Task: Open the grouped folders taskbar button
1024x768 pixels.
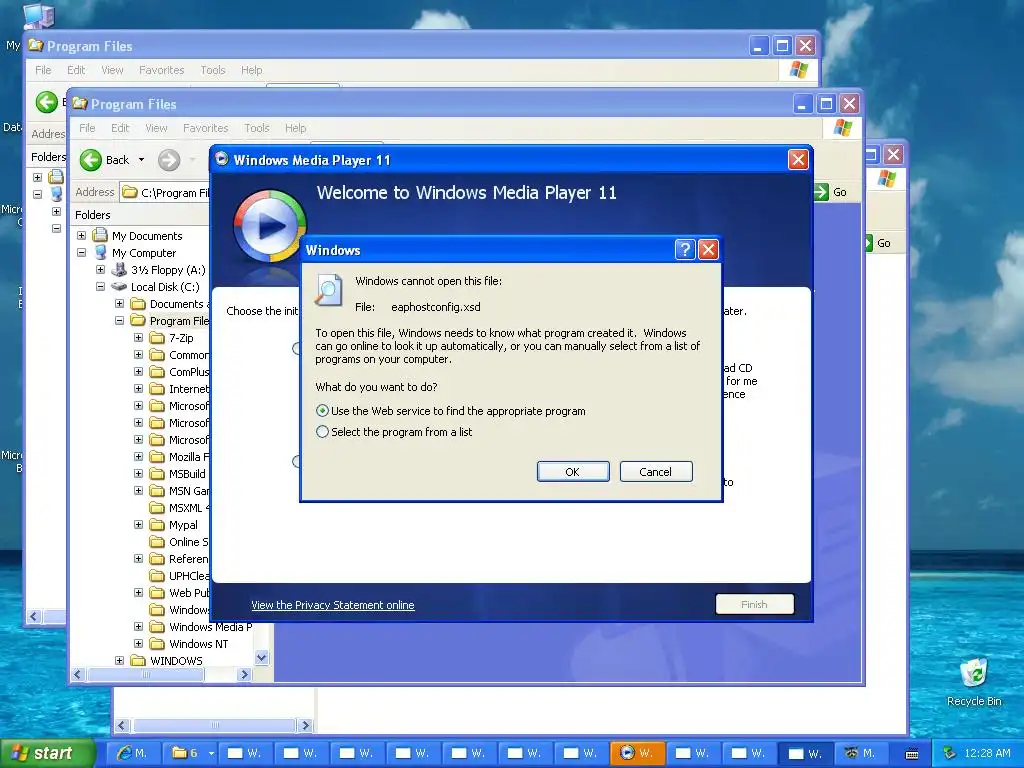Action: pyautogui.click(x=189, y=753)
